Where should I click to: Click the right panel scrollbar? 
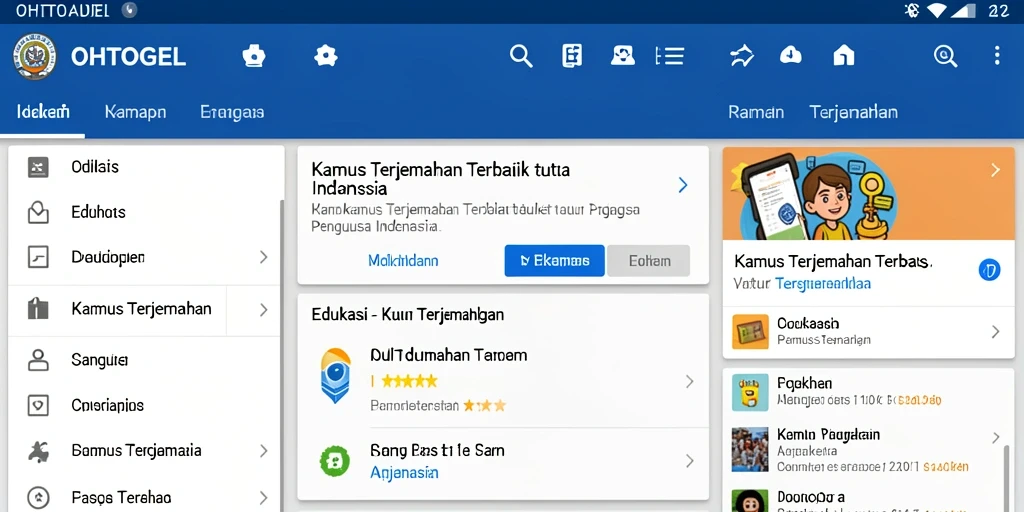click(x=1006, y=477)
